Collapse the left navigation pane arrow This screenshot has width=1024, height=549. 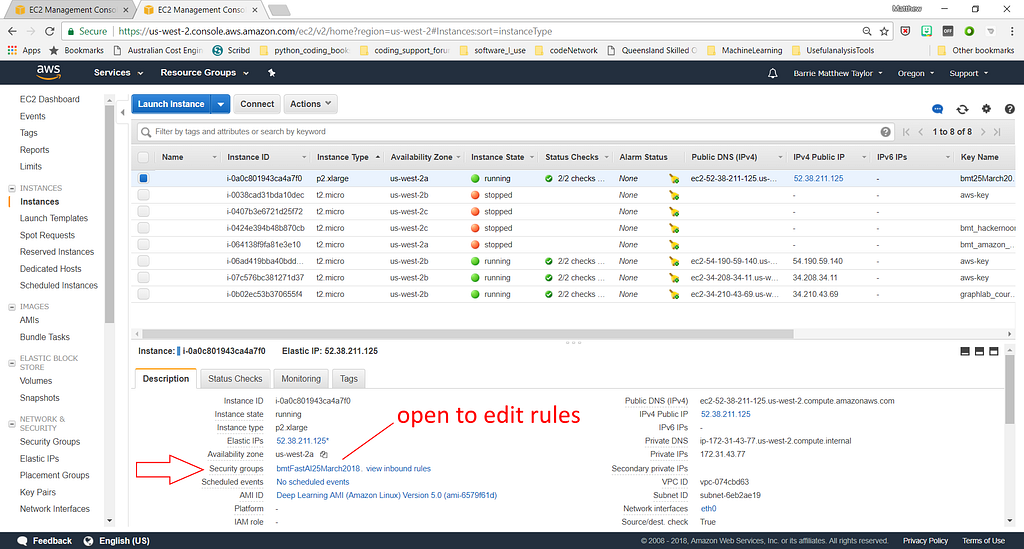(x=122, y=112)
